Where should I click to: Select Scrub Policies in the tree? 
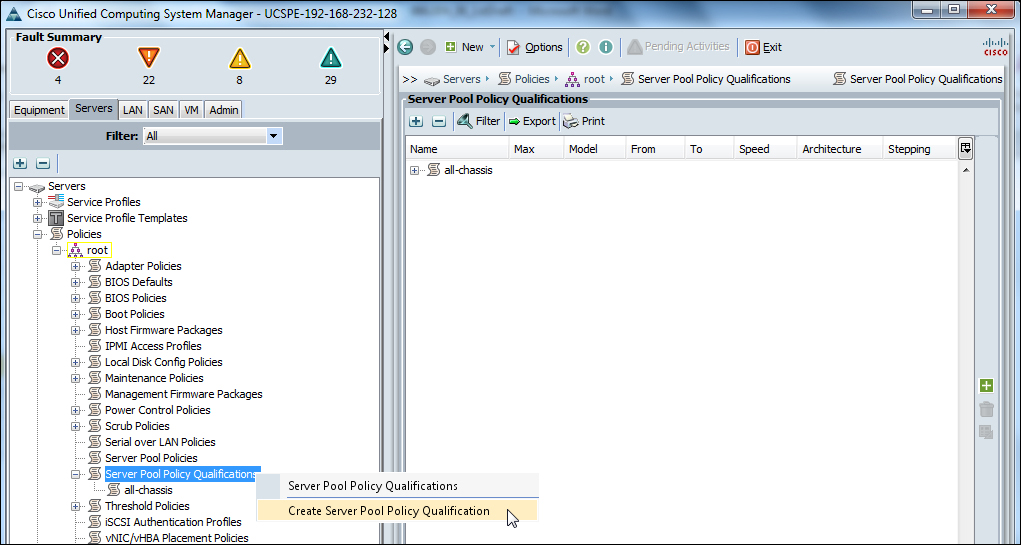[137, 426]
